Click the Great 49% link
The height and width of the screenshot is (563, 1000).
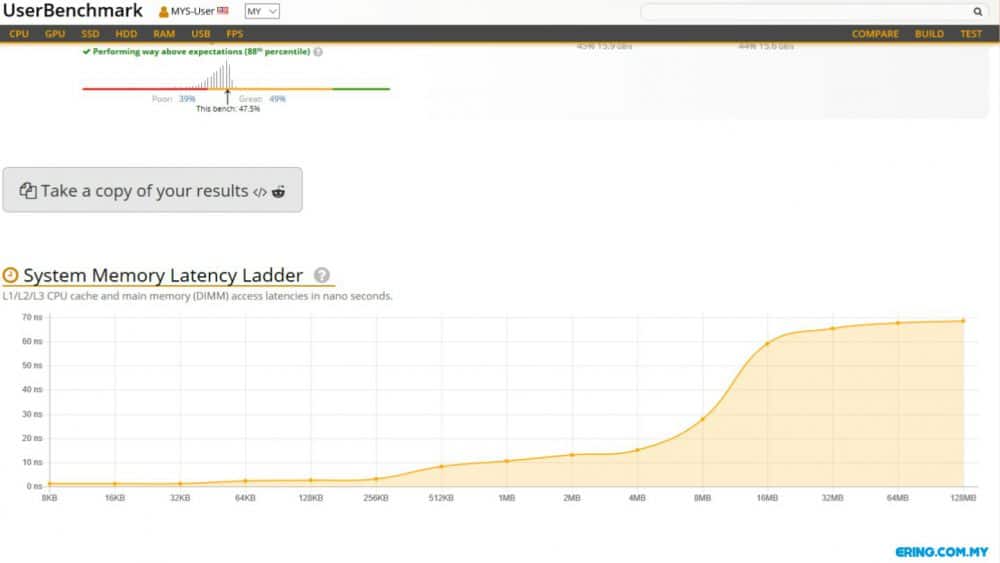pos(277,99)
